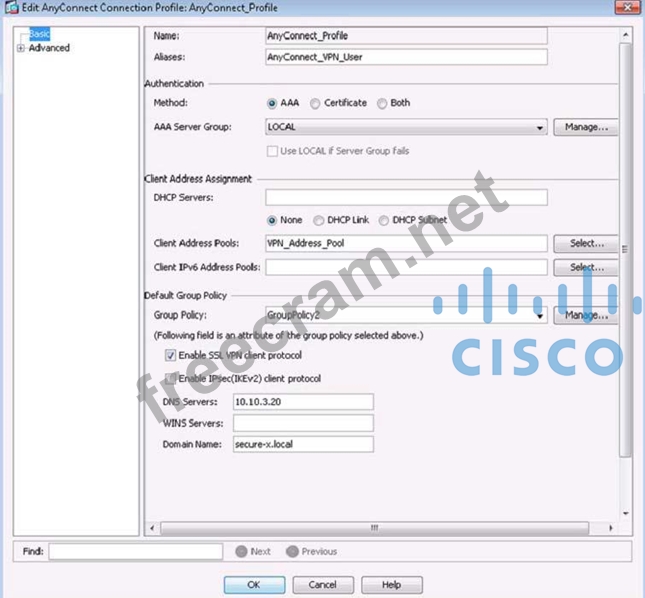Click the DNS Servers input field
The image size is (645, 598).
[x=302, y=402]
